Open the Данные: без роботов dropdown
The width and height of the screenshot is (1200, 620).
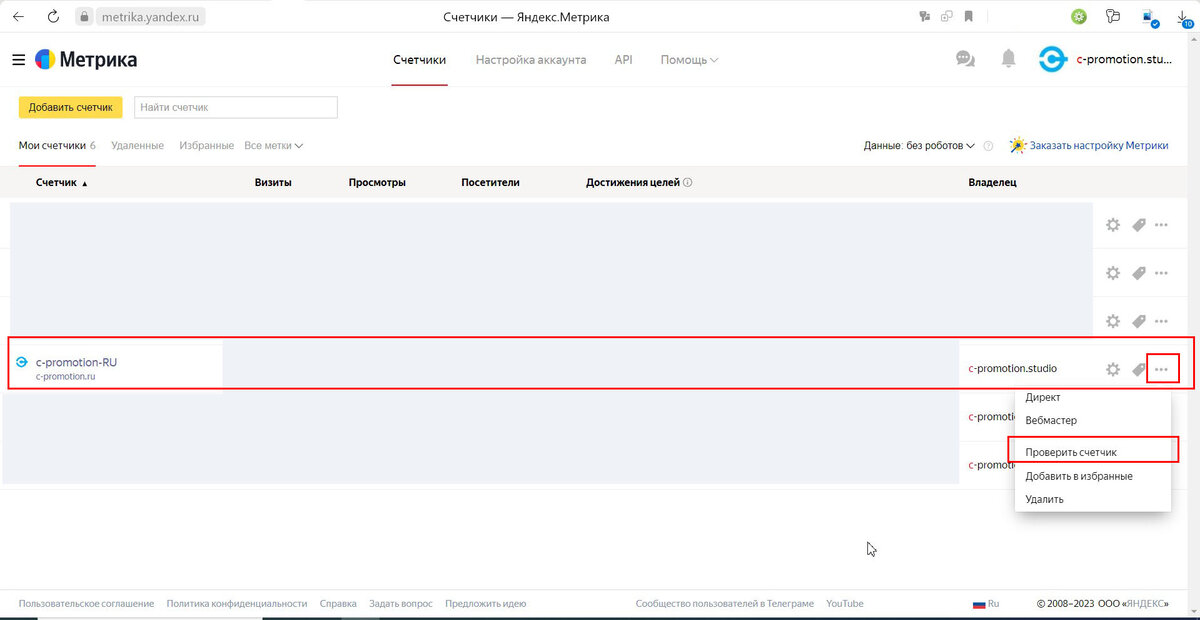919,146
